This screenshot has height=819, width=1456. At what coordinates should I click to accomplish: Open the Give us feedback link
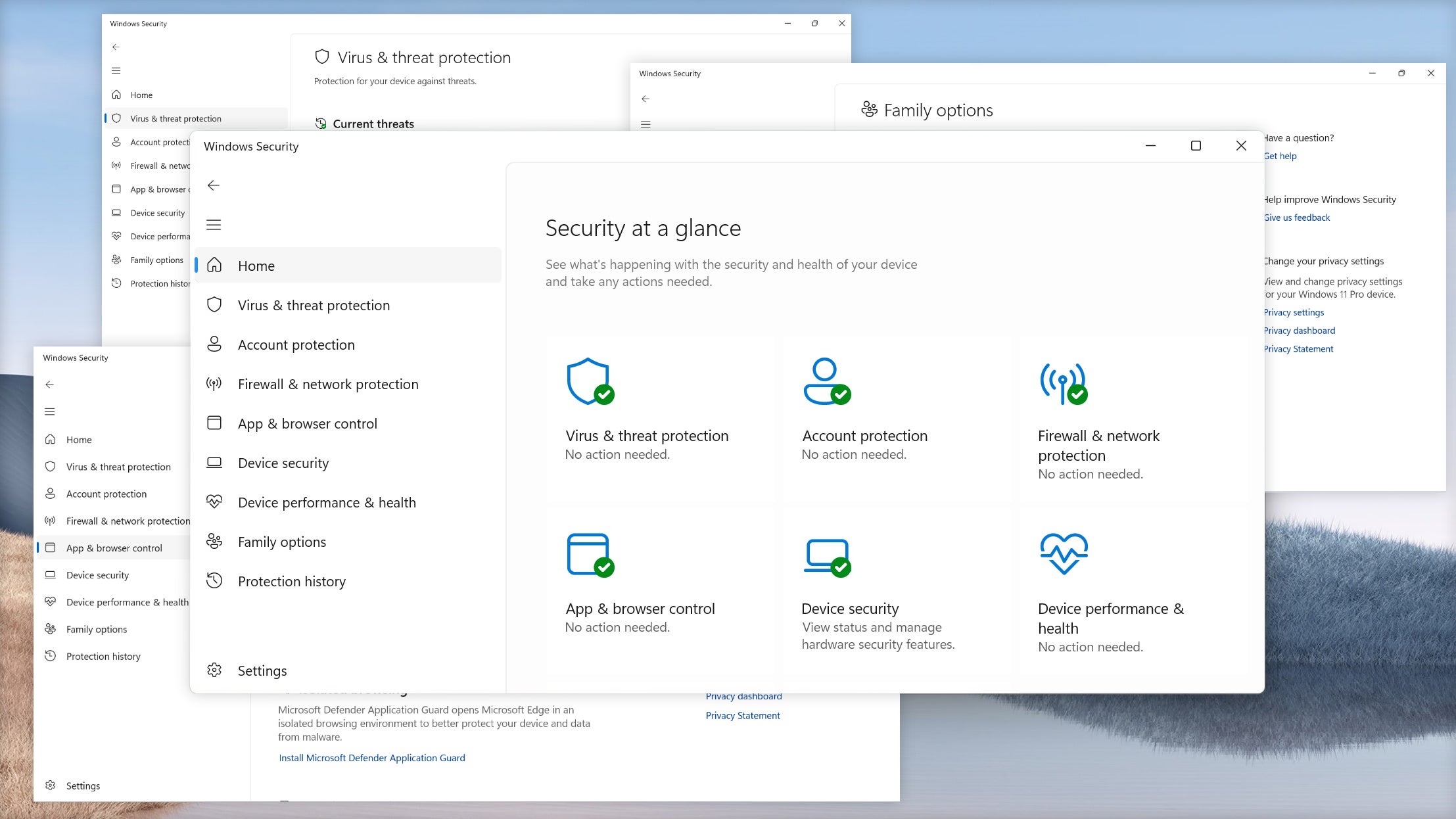pyautogui.click(x=1296, y=218)
